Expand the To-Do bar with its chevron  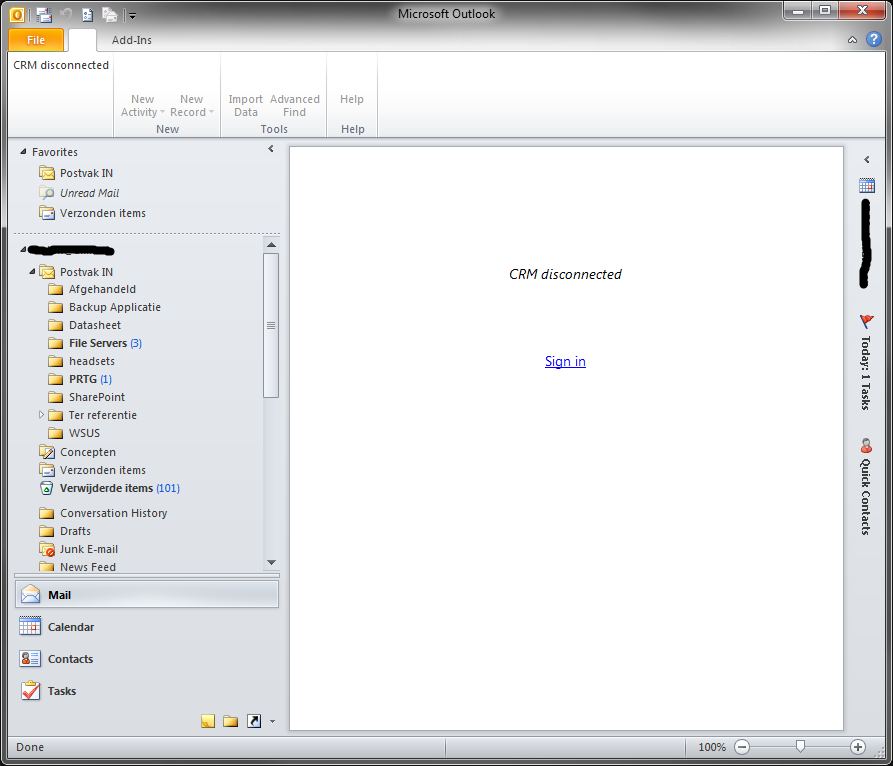coord(867,159)
